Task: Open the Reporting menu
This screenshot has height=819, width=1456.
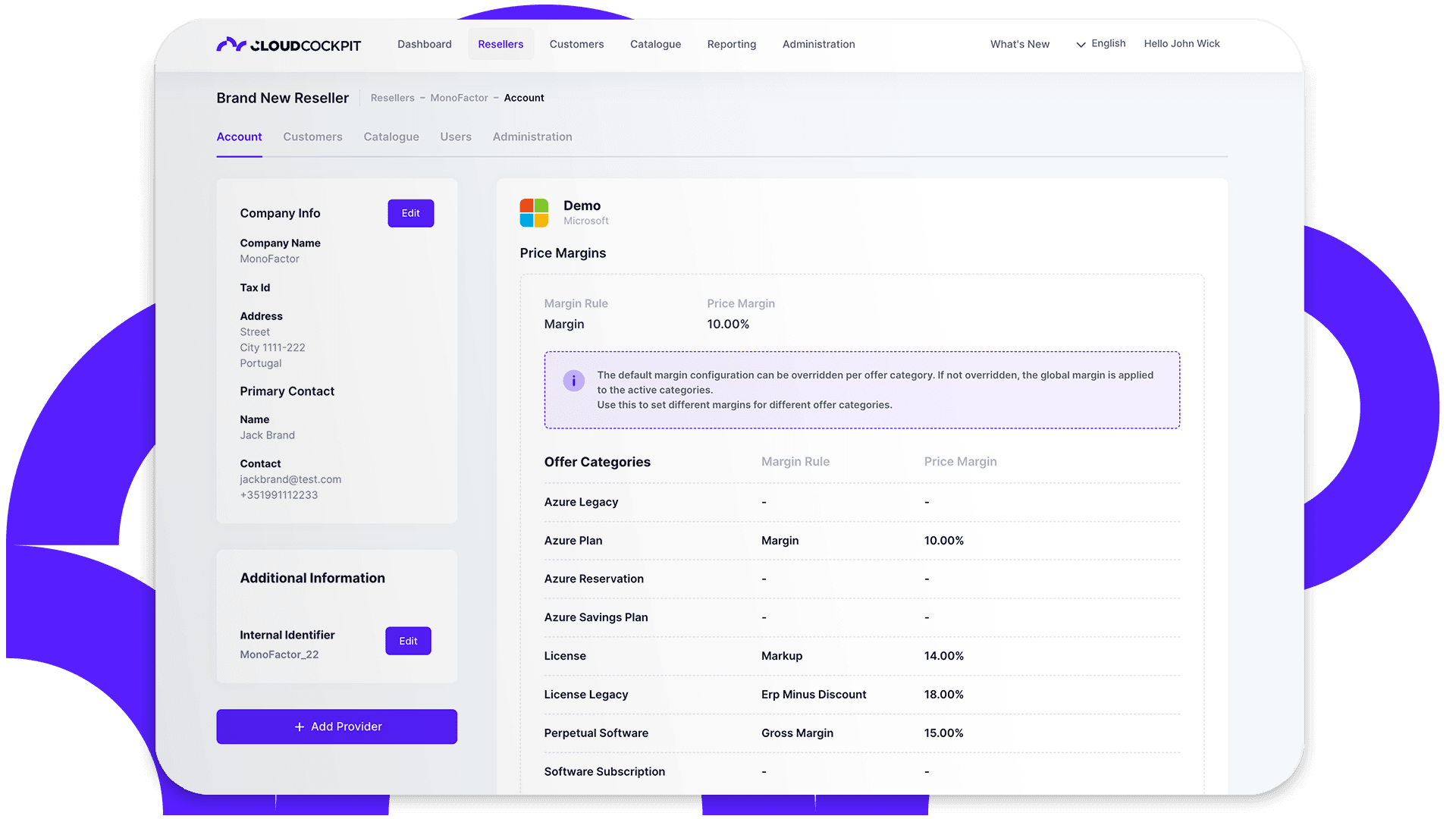Action: pyautogui.click(x=731, y=44)
